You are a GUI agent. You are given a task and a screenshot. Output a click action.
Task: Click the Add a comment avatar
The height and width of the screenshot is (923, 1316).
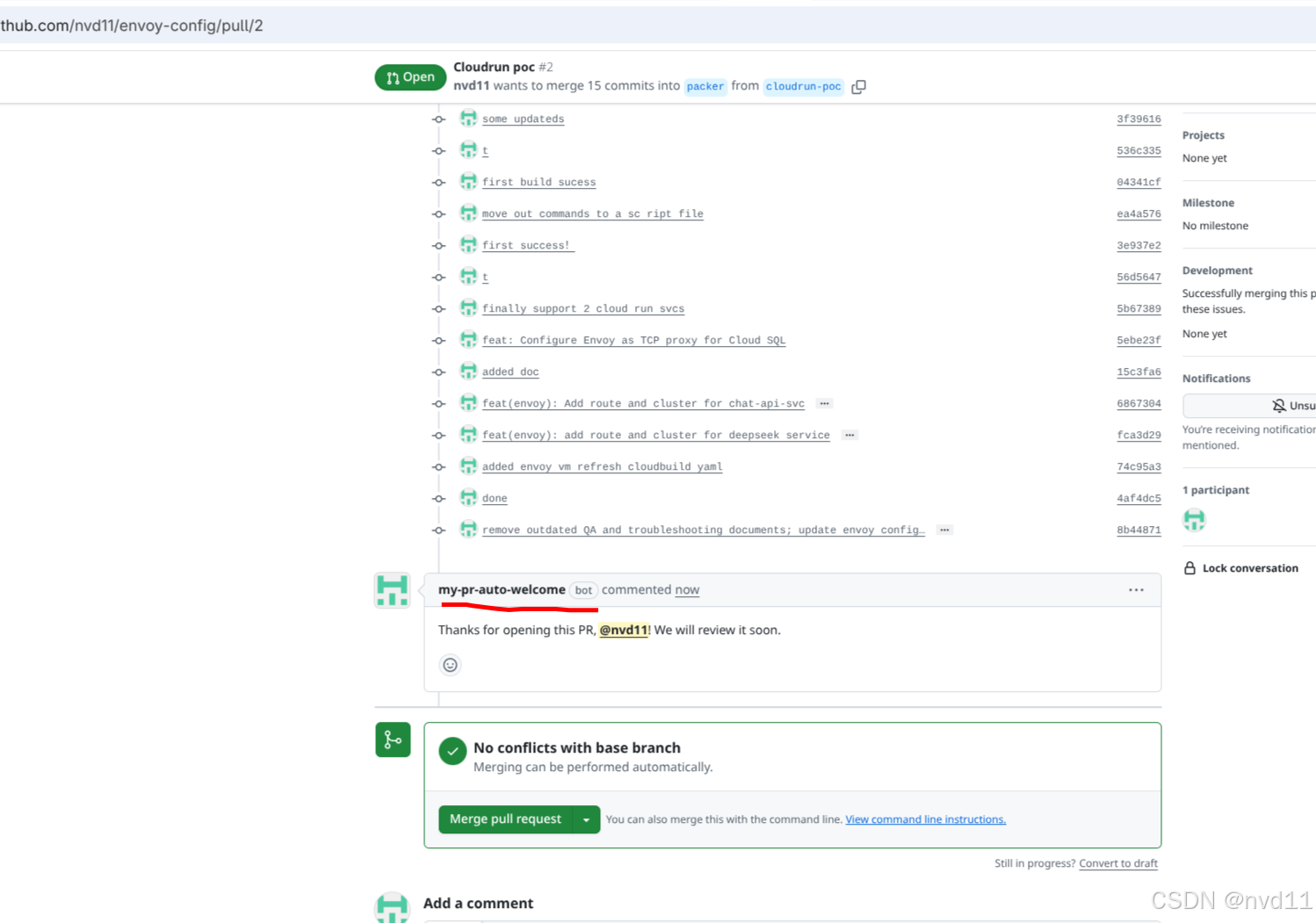pos(392,907)
